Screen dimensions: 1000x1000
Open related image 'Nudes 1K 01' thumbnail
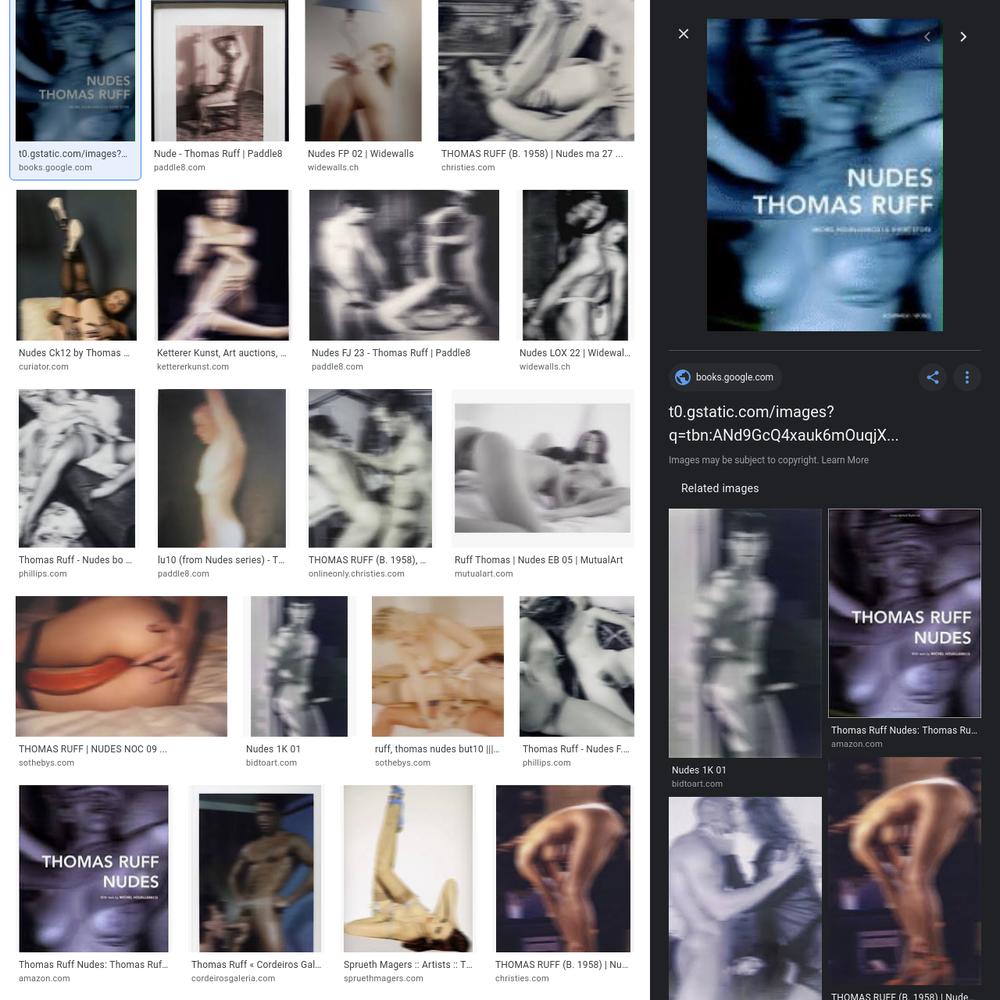pyautogui.click(x=745, y=633)
